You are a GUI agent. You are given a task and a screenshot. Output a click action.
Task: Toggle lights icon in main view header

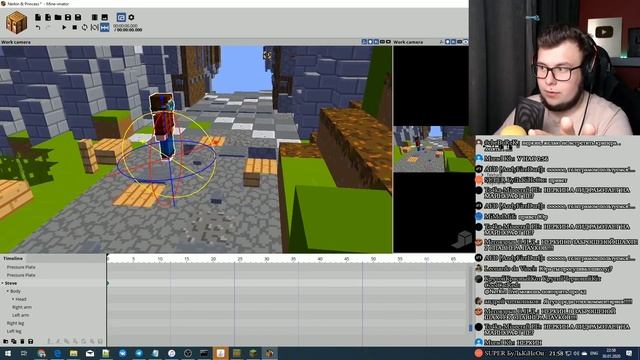click(x=370, y=42)
